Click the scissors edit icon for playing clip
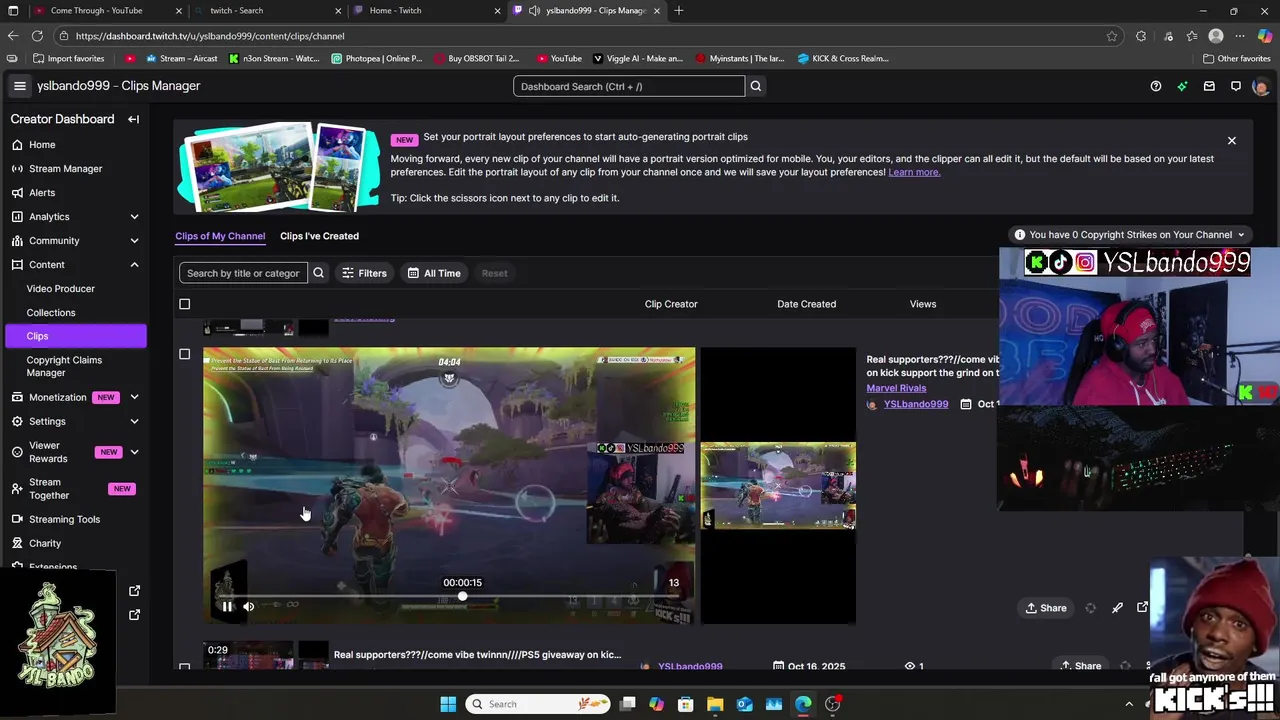1280x720 pixels. 1117,608
